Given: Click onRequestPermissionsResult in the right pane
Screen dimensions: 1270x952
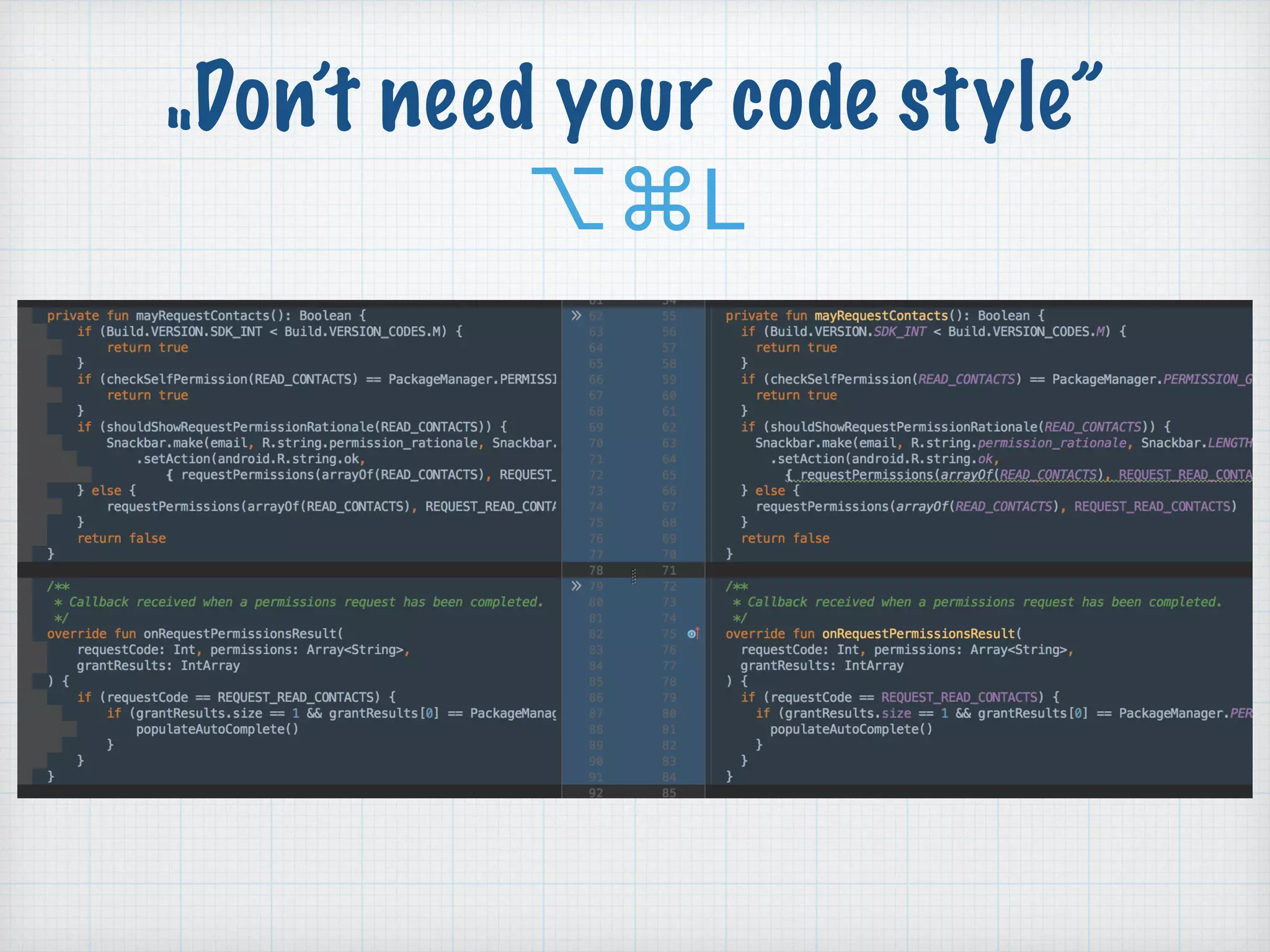Looking at the screenshot, I should click(919, 633).
